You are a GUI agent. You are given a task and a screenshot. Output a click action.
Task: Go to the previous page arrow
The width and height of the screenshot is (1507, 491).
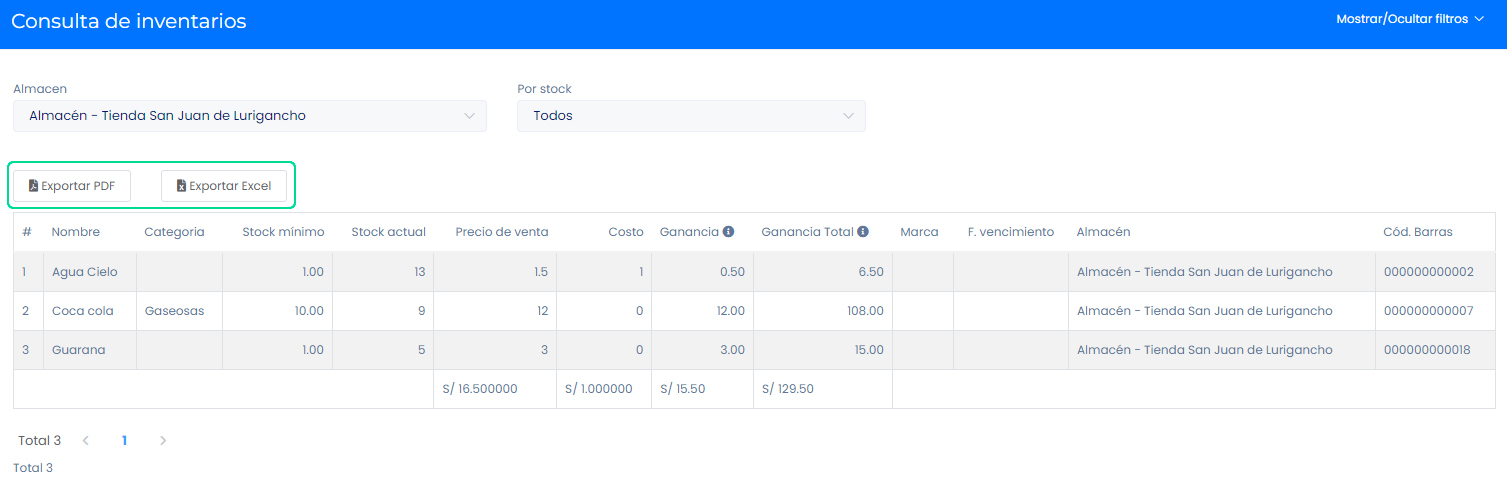tap(86, 441)
